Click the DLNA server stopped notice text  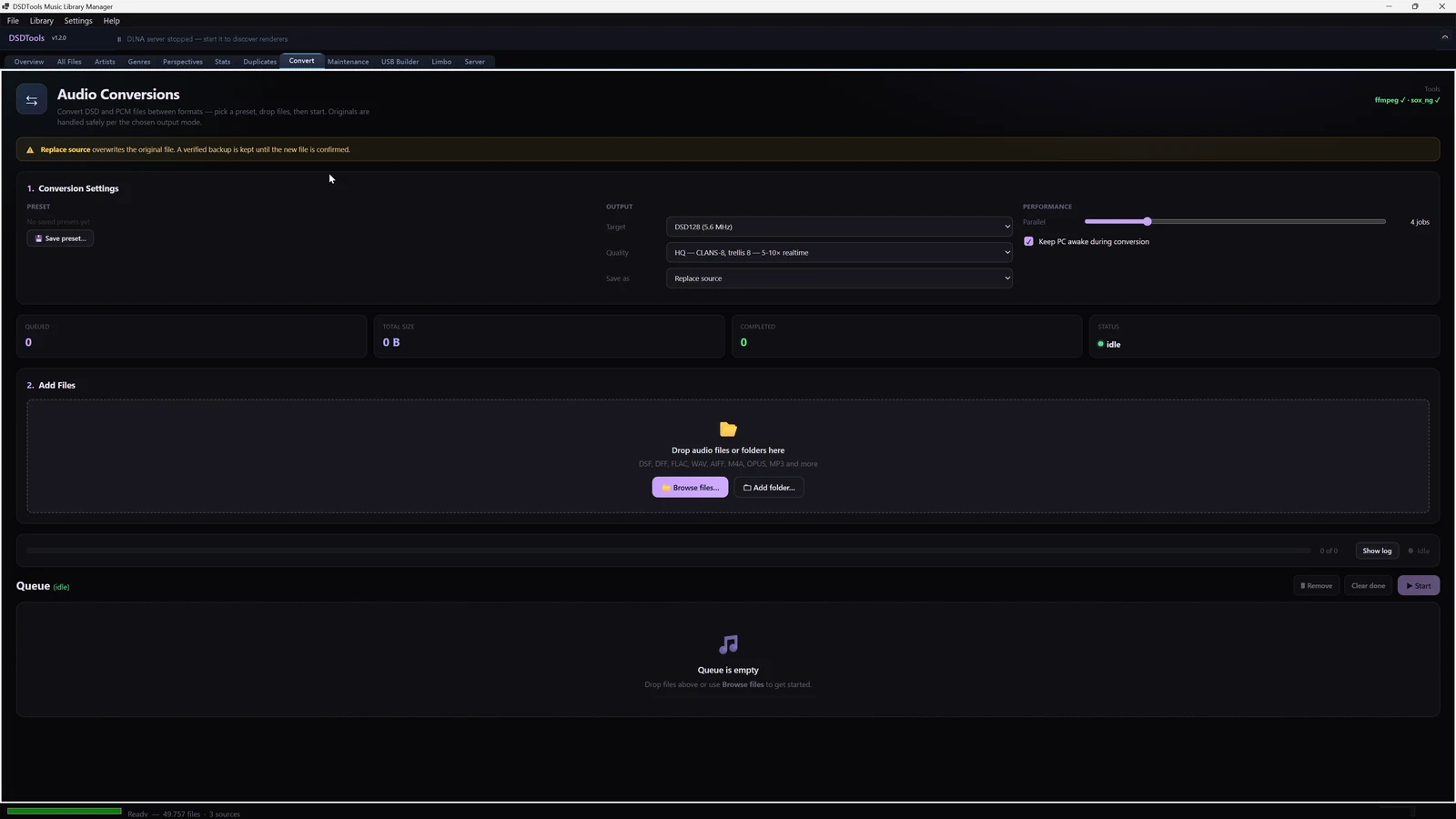coord(207,39)
